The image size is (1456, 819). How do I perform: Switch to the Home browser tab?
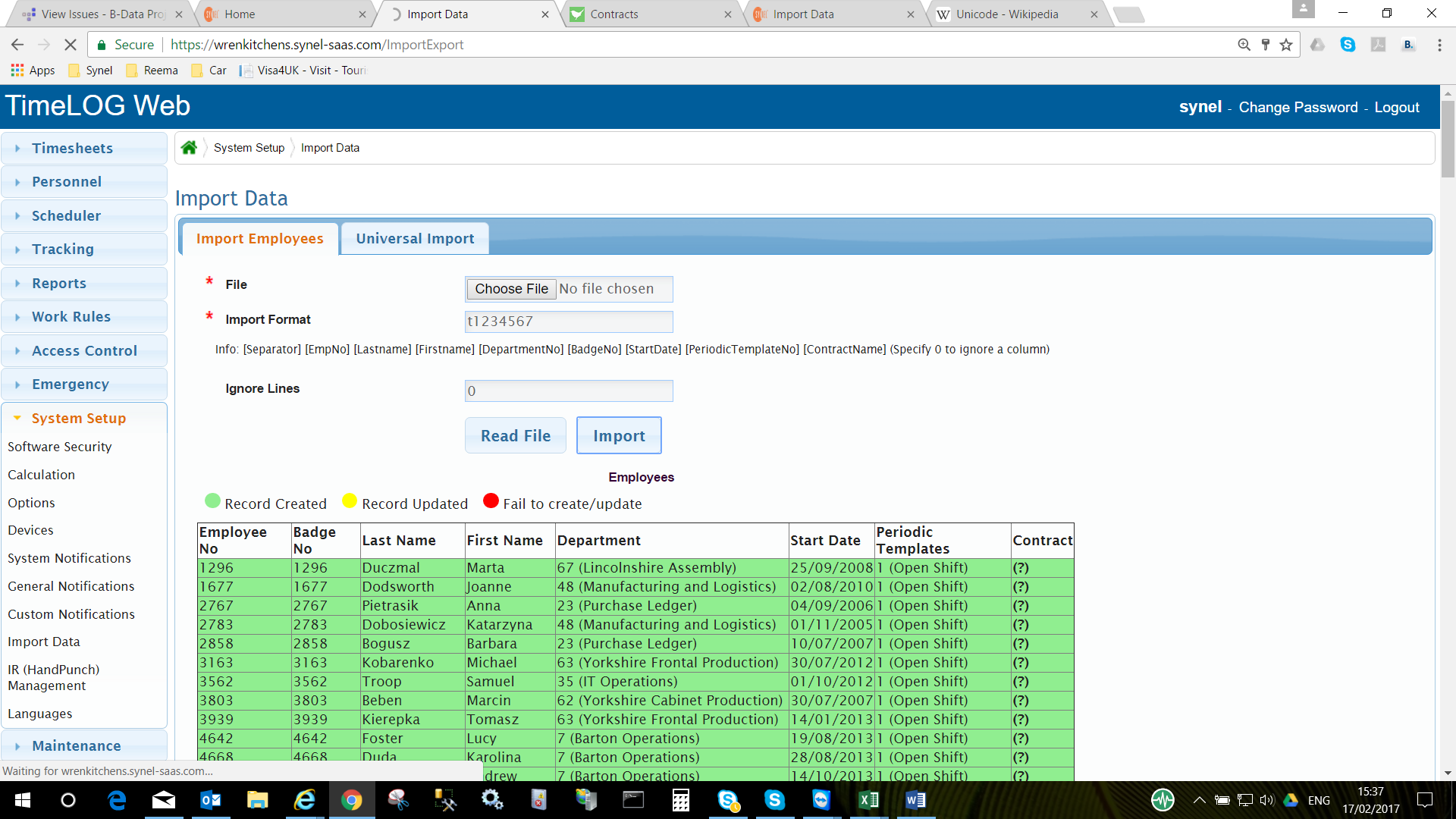coord(285,14)
